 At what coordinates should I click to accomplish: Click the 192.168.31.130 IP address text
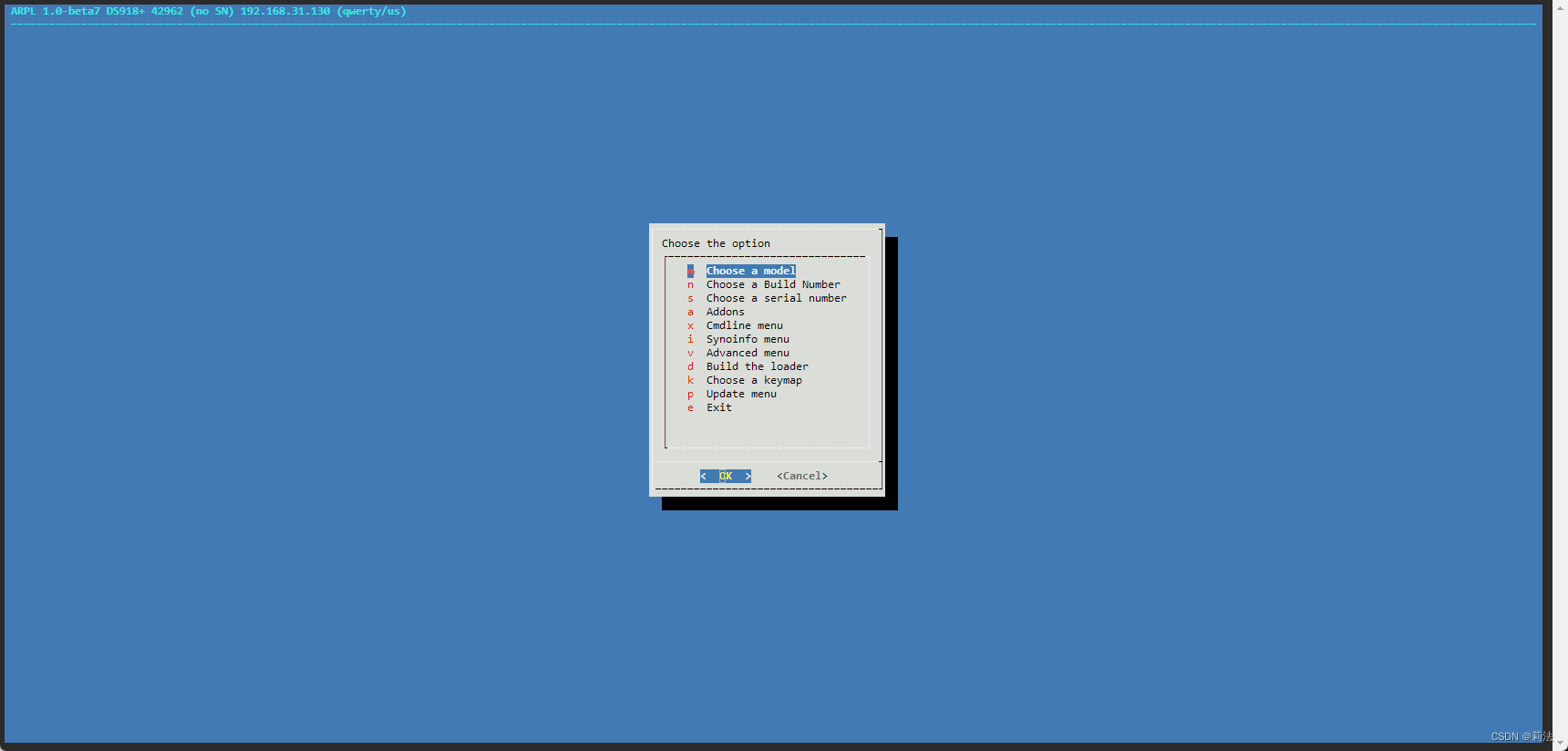pos(285,11)
